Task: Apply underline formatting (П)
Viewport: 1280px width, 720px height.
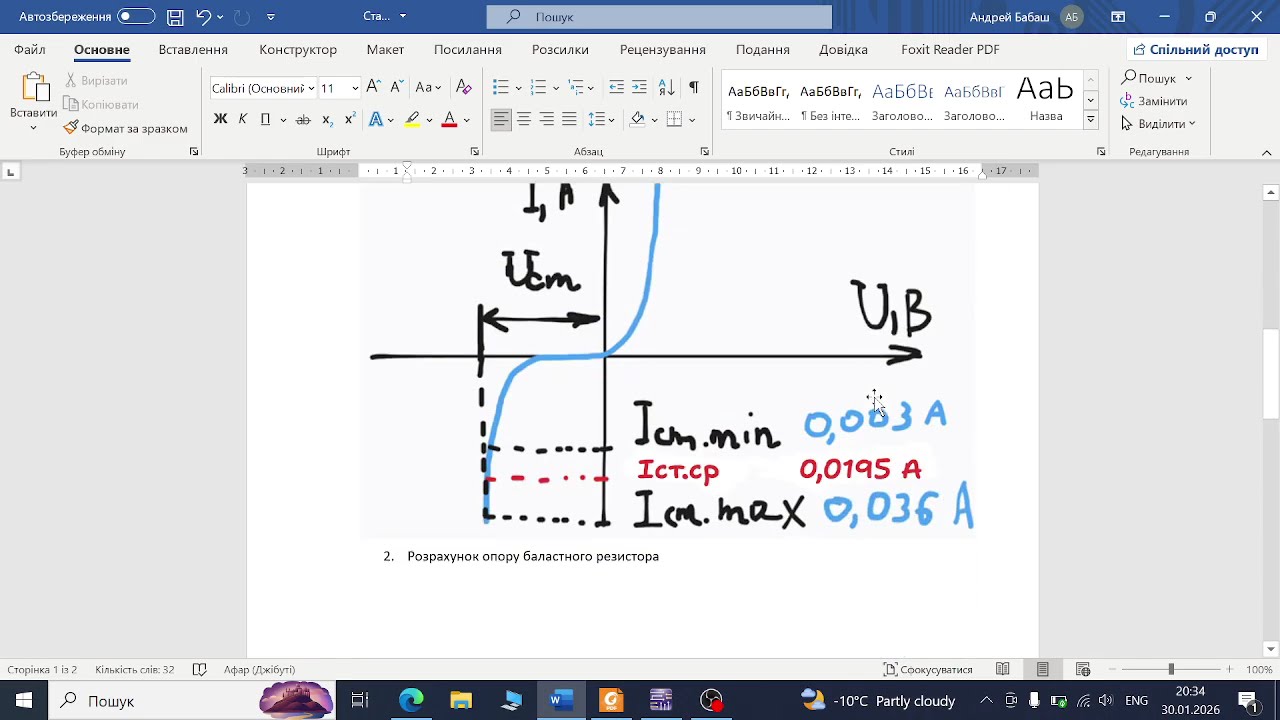Action: click(265, 119)
